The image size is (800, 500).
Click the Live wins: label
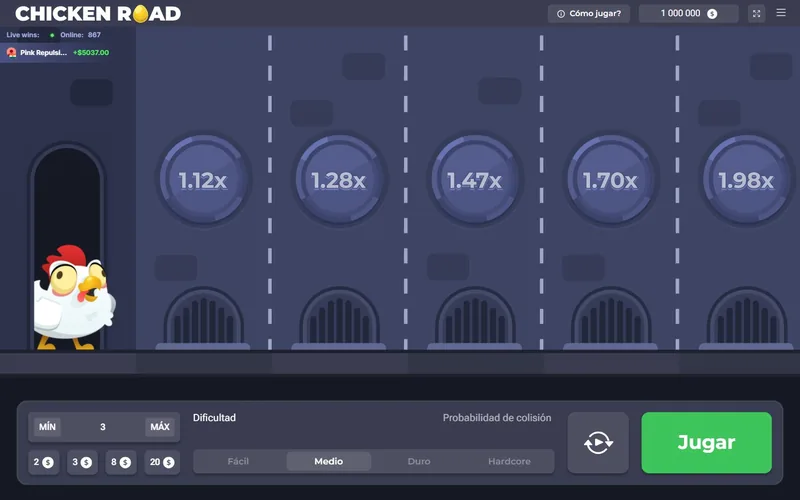tap(22, 35)
